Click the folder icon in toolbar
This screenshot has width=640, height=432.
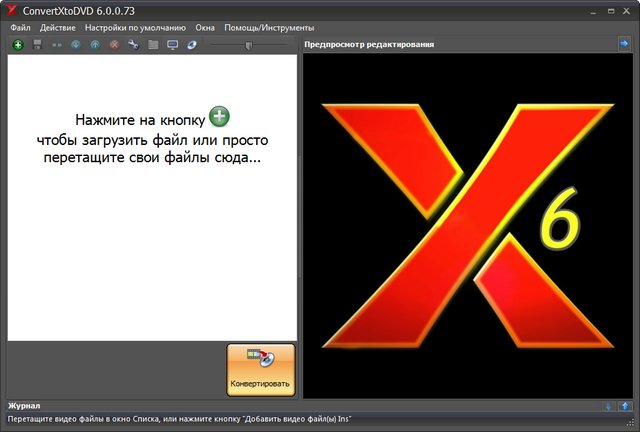pyautogui.click(x=153, y=45)
